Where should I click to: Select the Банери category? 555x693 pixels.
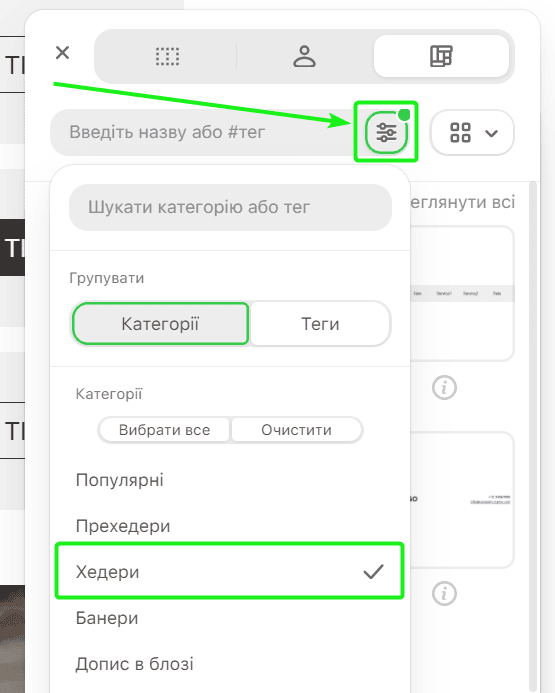pyautogui.click(x=230, y=618)
